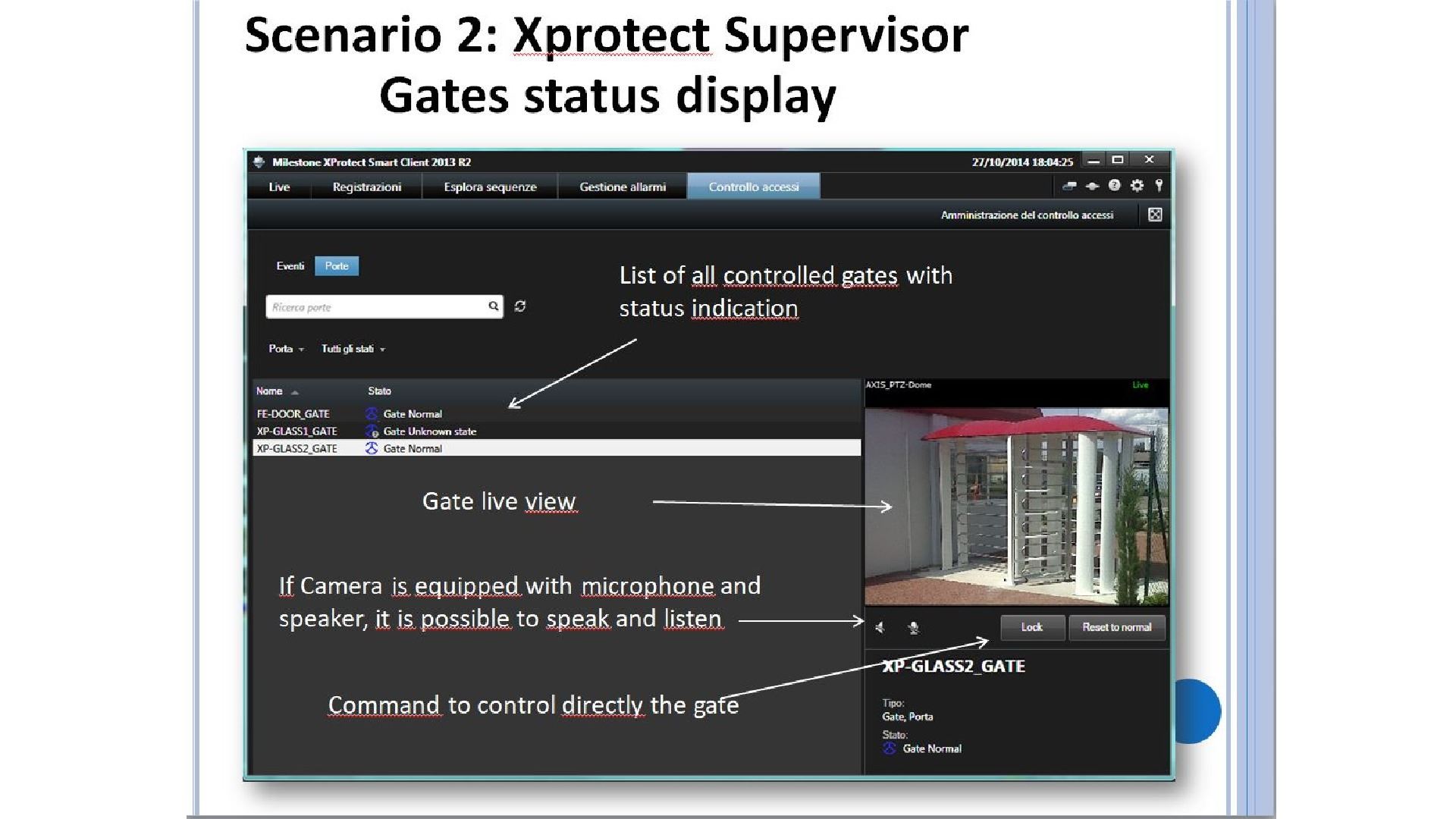Open the Live tab

(x=279, y=187)
